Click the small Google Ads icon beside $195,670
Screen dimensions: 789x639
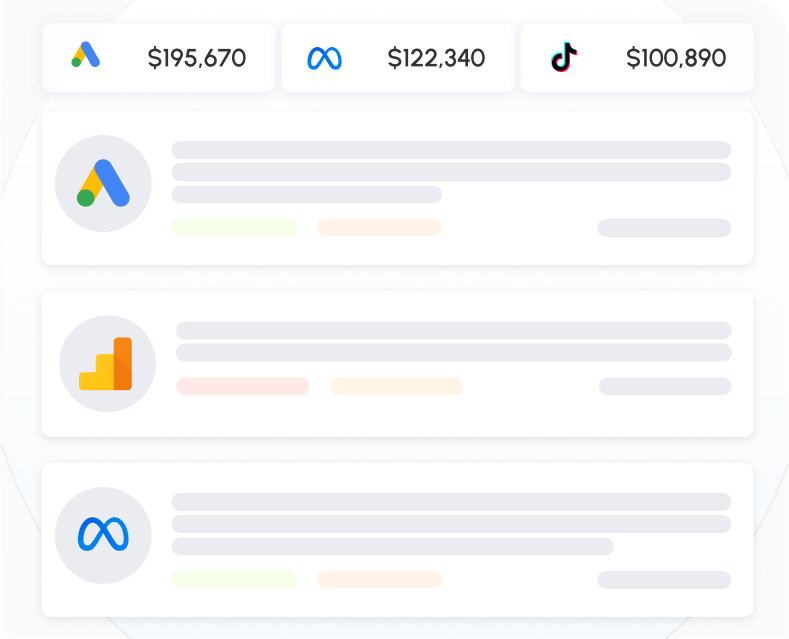pyautogui.click(x=86, y=54)
